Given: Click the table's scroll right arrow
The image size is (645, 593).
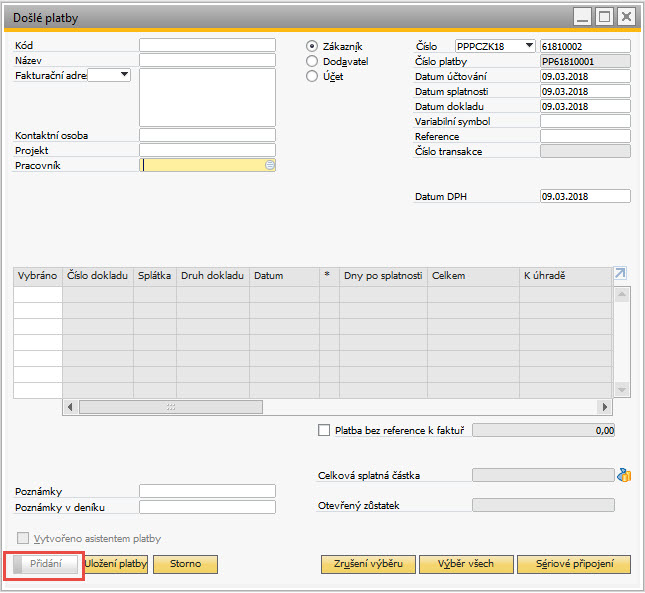Looking at the screenshot, I should click(x=604, y=407).
